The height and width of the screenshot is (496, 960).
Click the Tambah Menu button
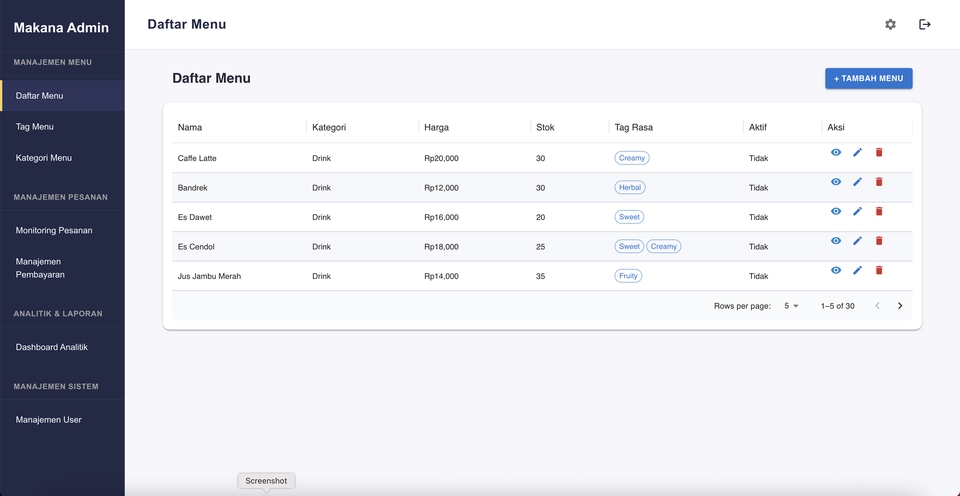(x=868, y=78)
